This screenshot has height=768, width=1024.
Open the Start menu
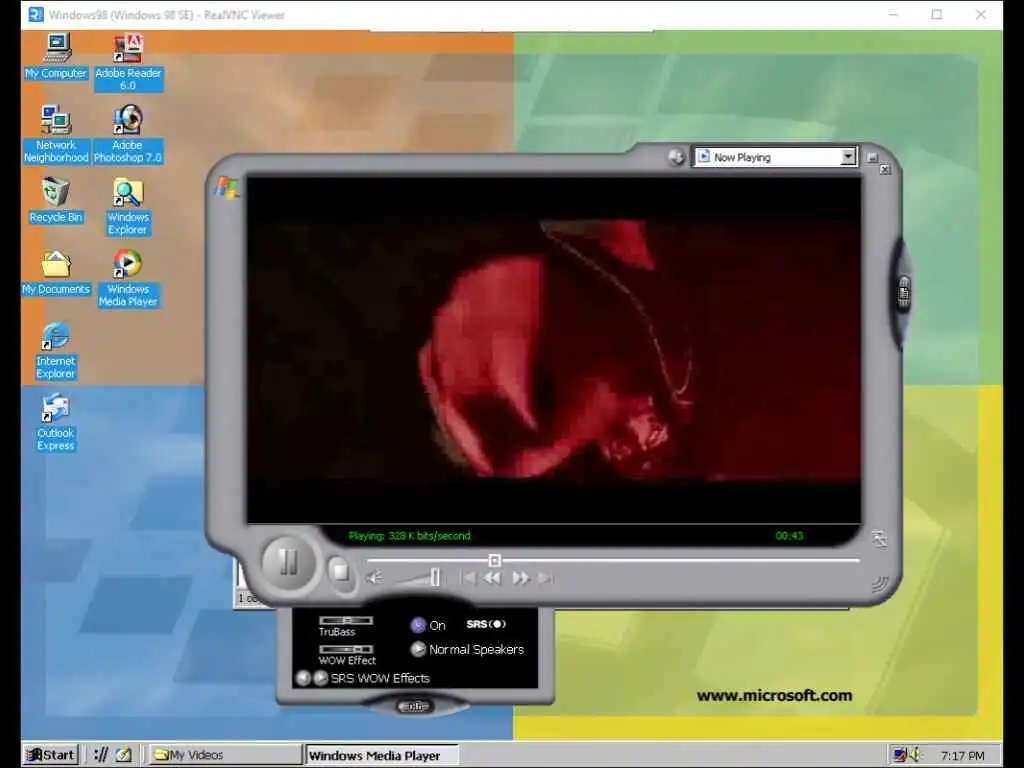51,755
